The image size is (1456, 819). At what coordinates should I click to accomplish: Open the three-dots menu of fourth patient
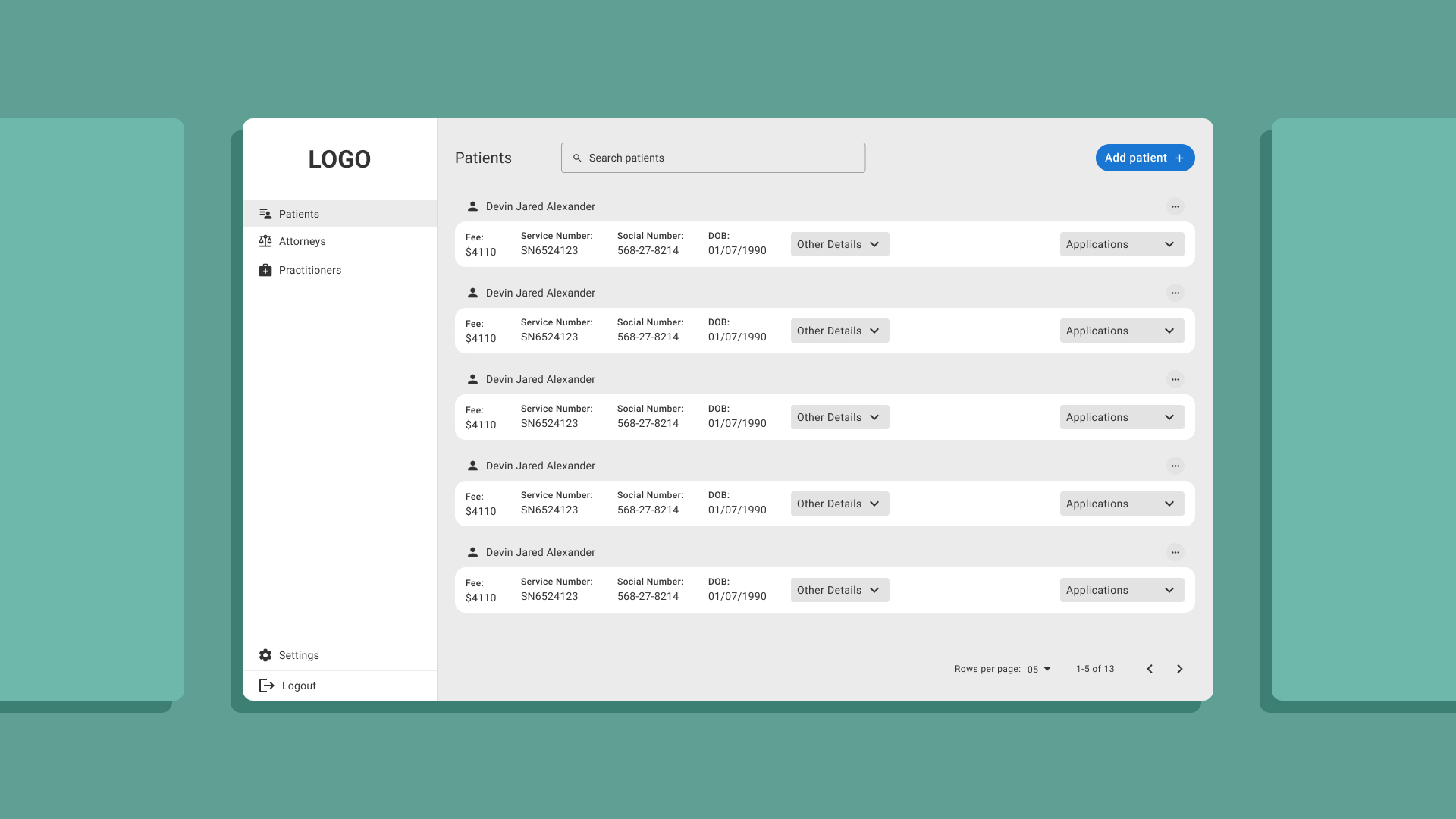(x=1175, y=466)
